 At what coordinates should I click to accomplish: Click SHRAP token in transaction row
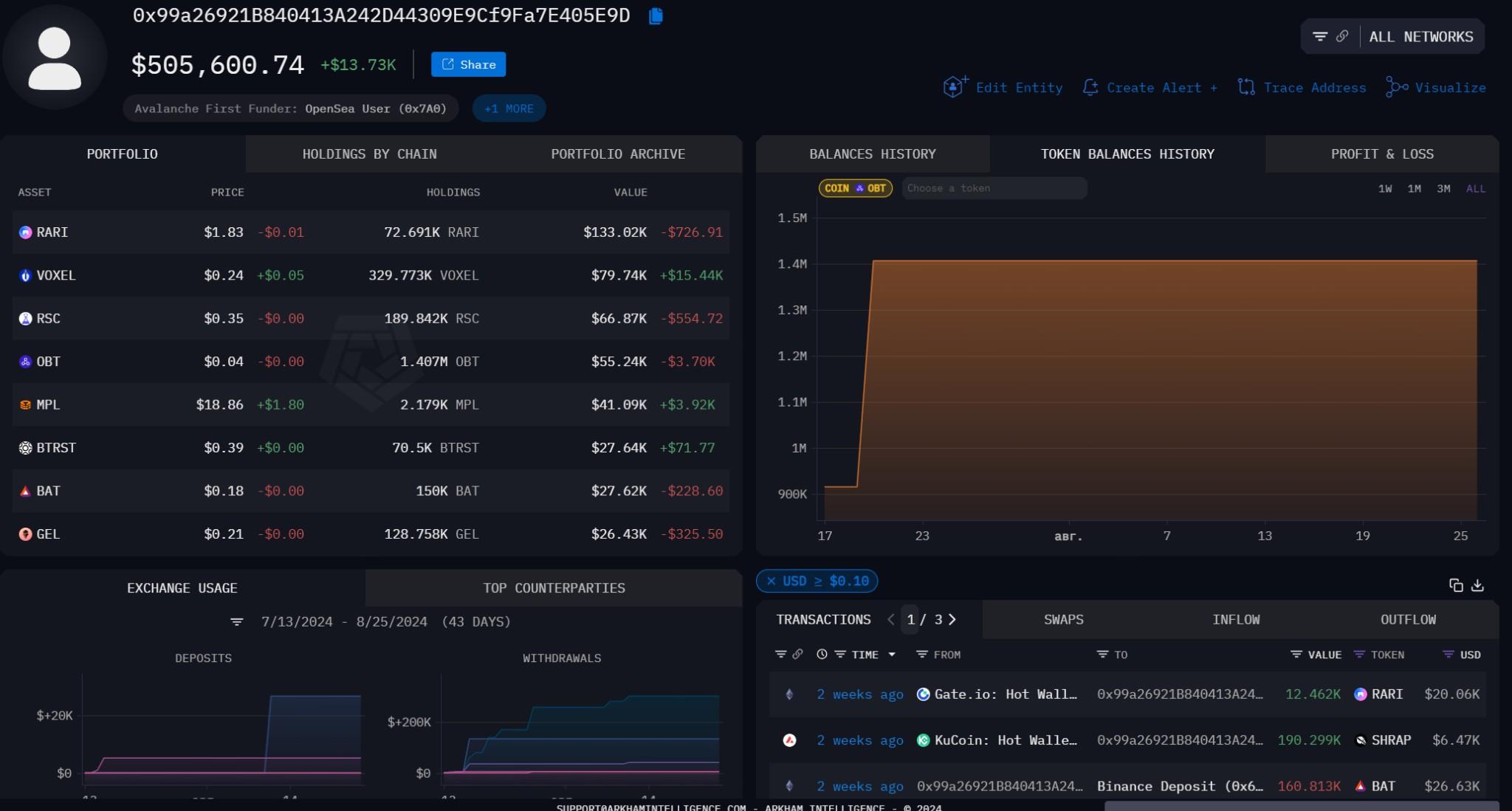click(x=1383, y=740)
